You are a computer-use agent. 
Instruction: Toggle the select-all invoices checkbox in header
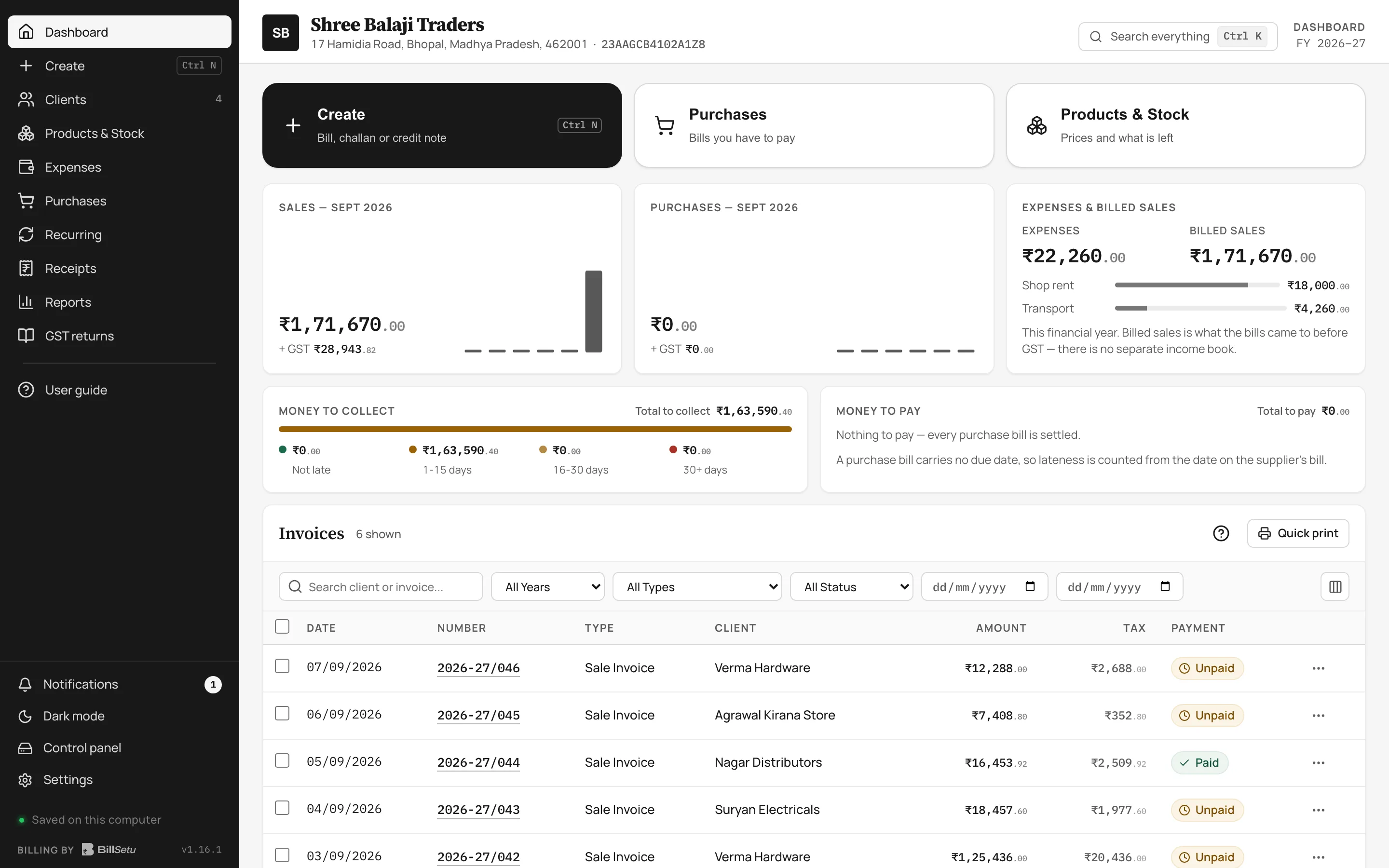(282, 626)
